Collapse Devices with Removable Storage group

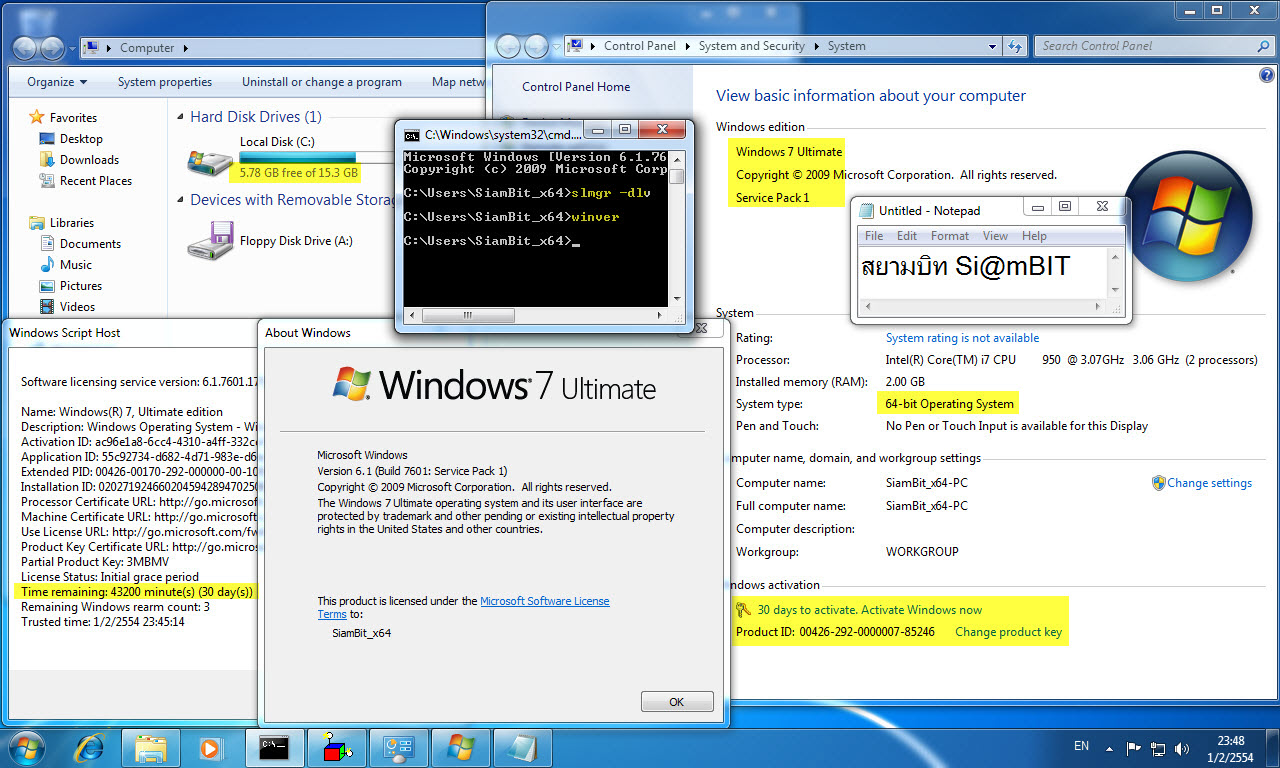pos(181,200)
